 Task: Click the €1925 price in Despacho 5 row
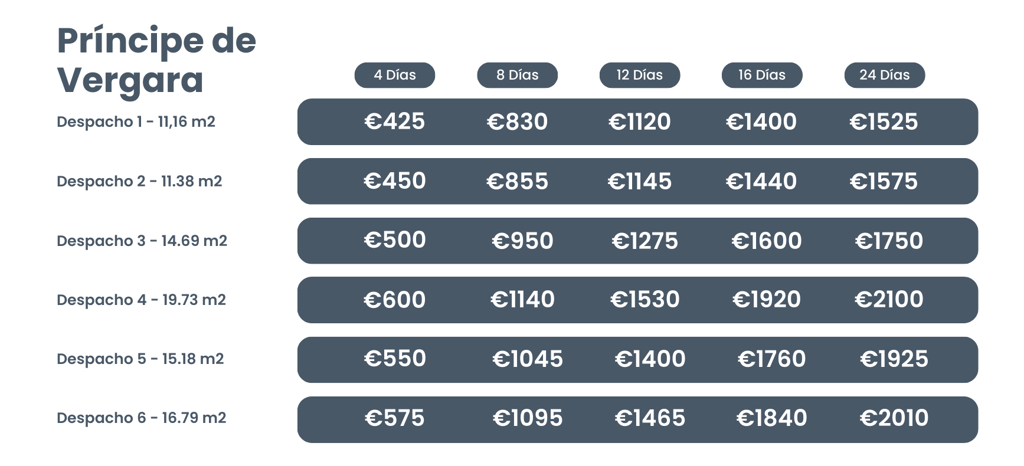[893, 359]
